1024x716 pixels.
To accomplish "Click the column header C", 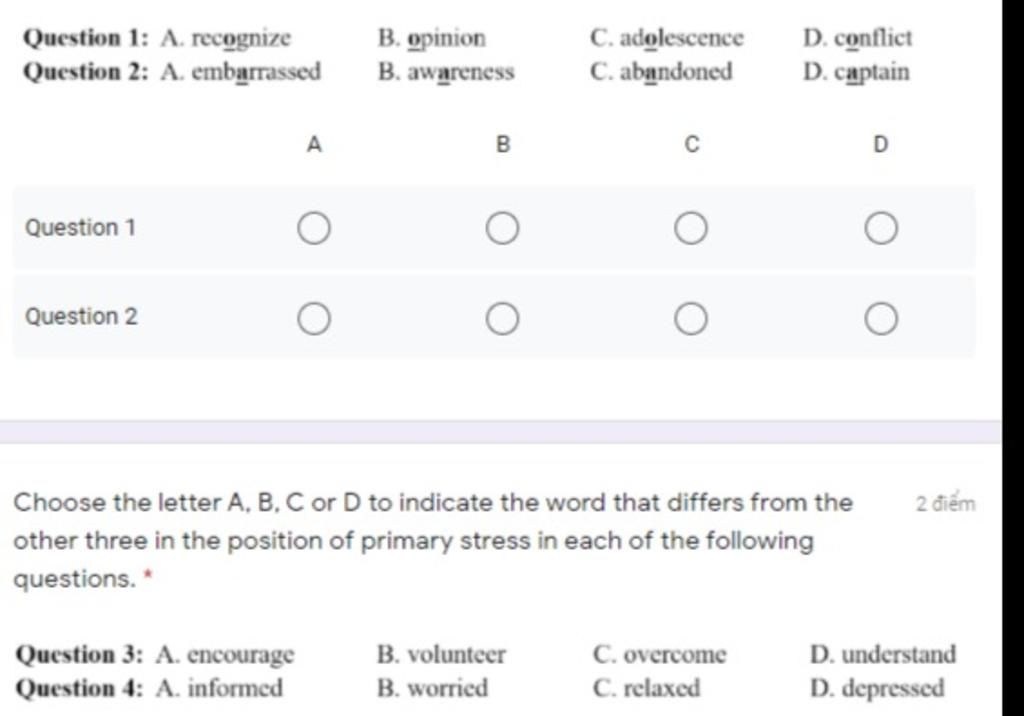I will tap(692, 144).
